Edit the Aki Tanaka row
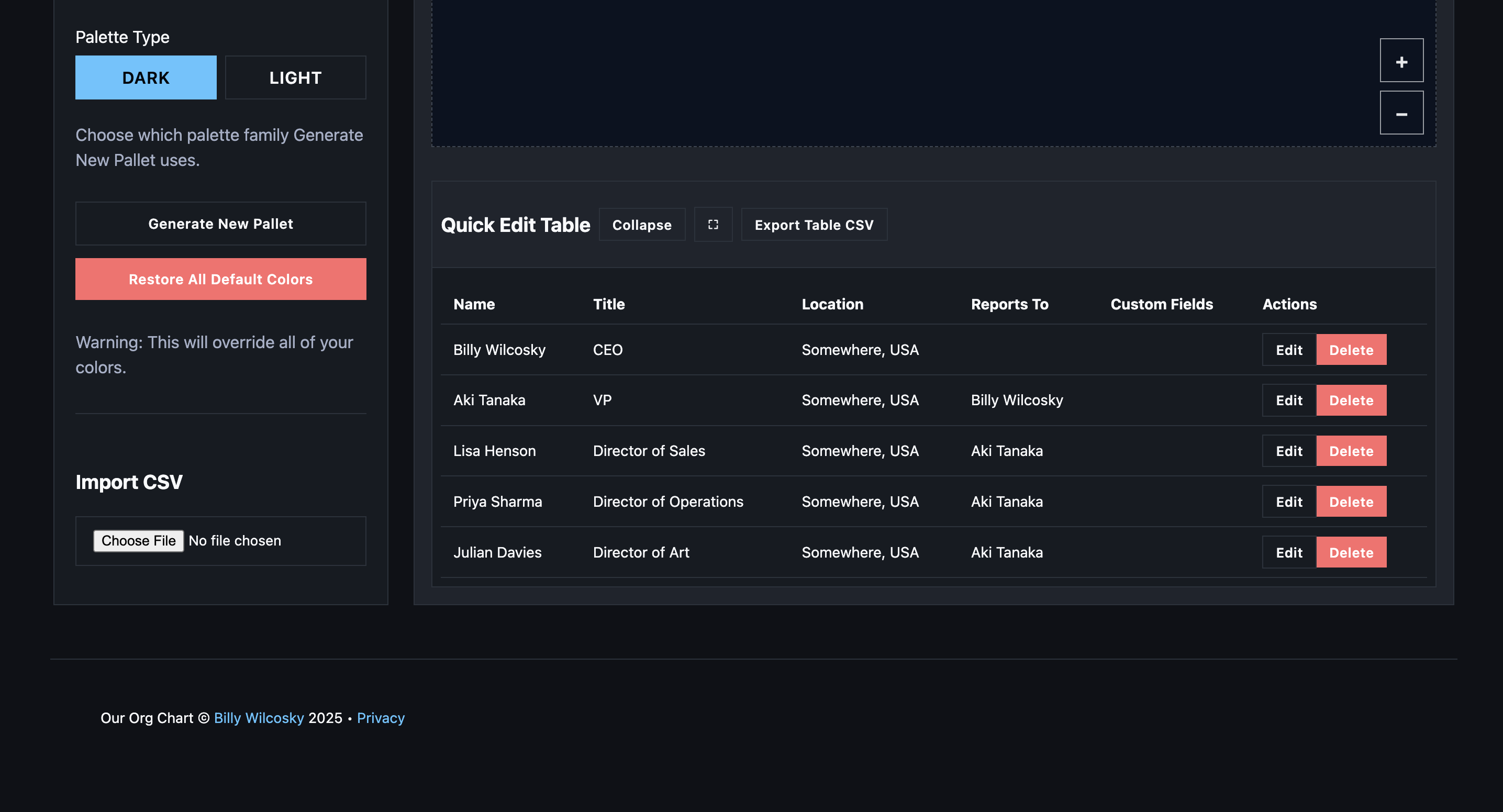The image size is (1503, 812). tap(1288, 400)
